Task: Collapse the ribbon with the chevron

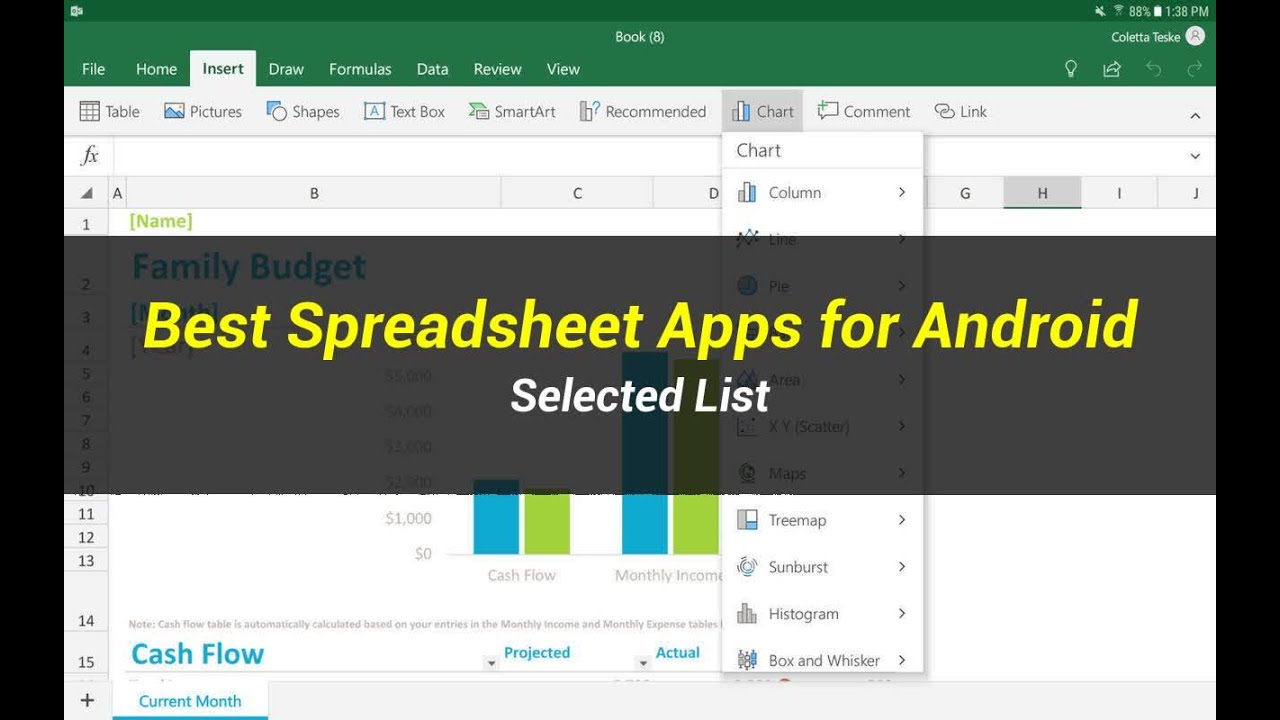Action: 1195,116
